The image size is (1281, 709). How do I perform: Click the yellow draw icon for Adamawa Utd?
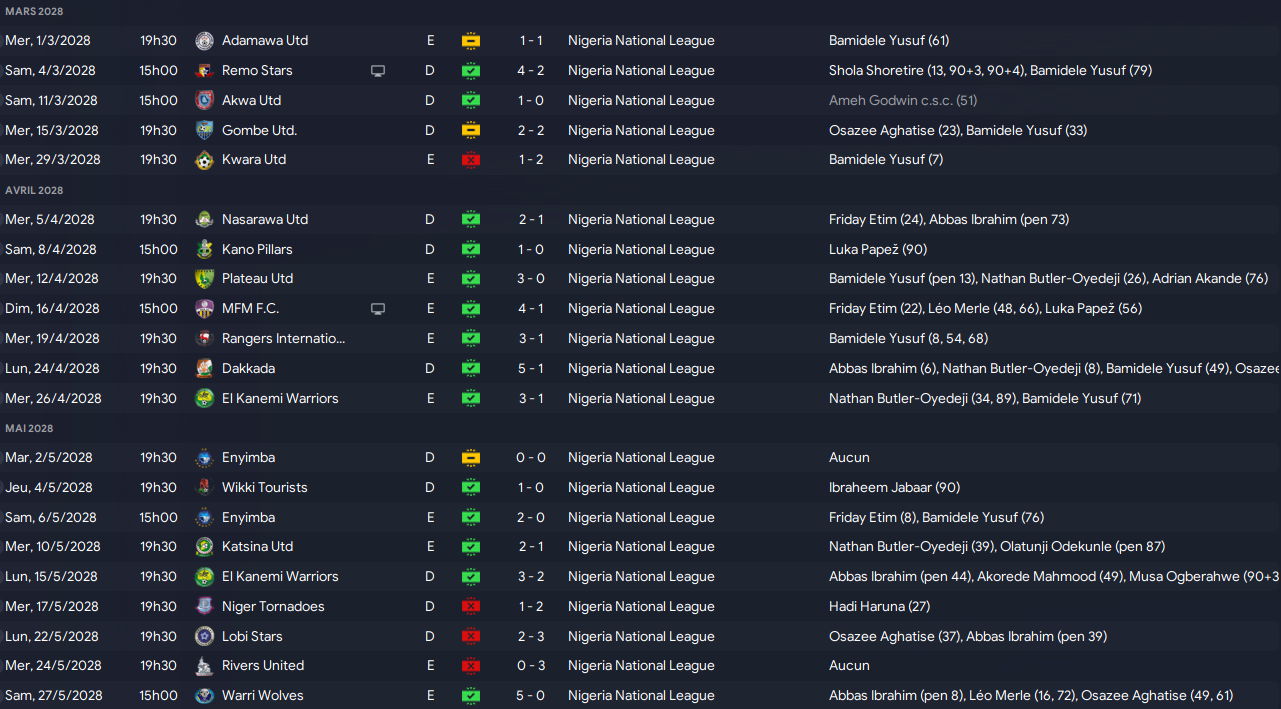click(x=471, y=41)
